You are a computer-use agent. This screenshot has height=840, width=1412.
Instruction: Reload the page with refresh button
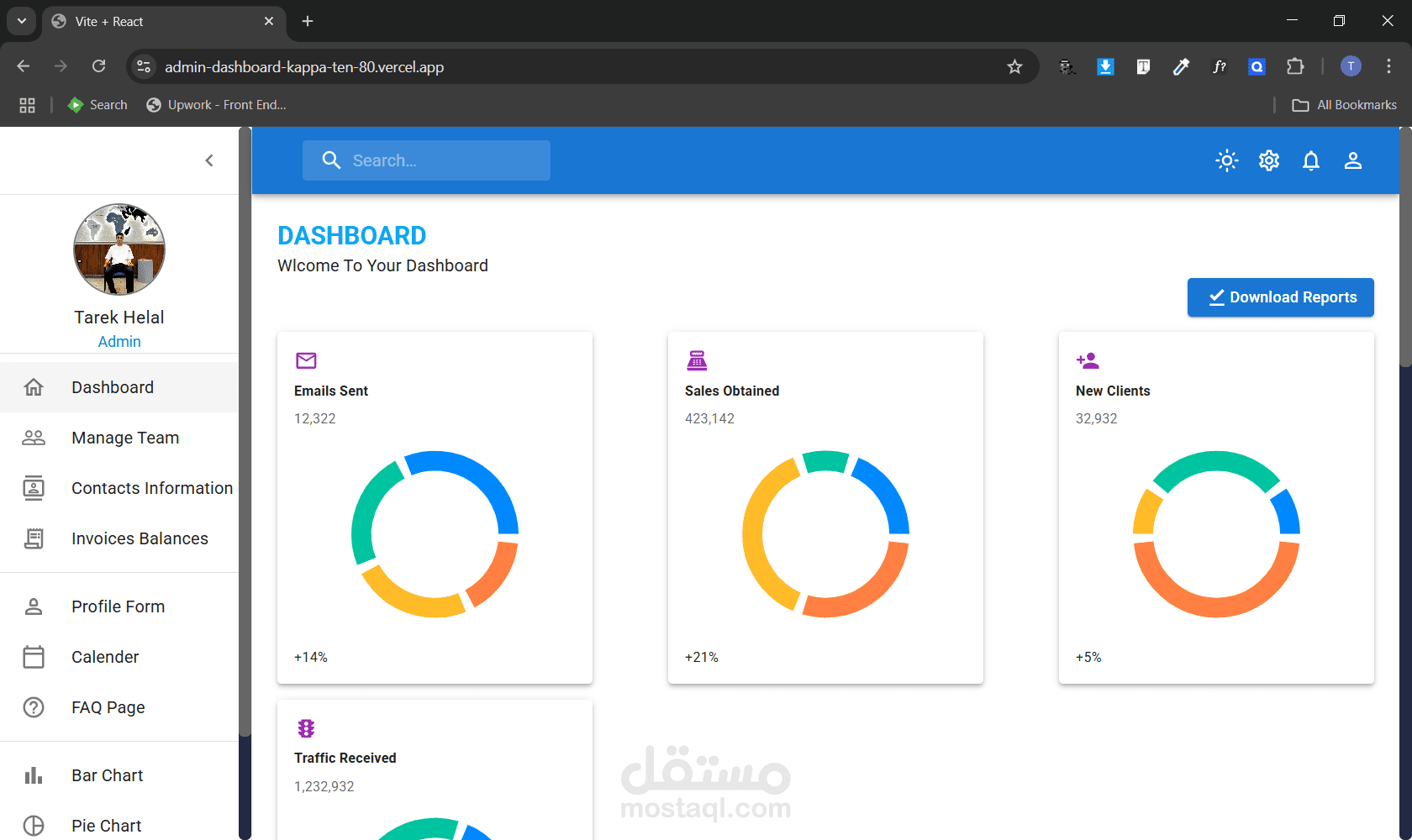tap(99, 66)
